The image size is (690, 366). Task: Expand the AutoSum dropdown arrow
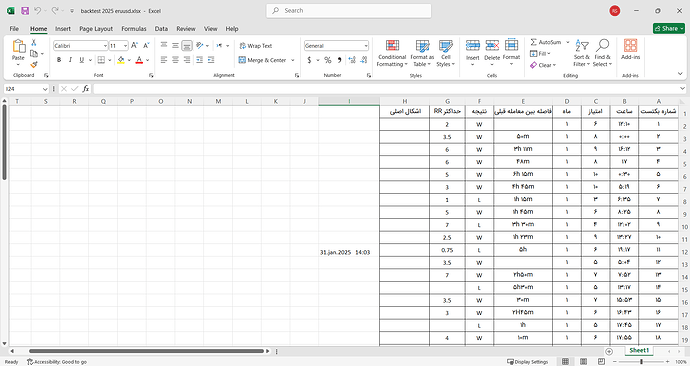568,42
